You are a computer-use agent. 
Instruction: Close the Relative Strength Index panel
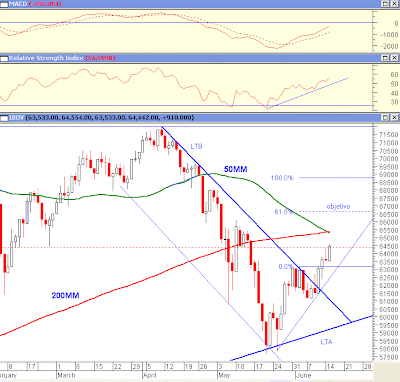tap(394, 58)
